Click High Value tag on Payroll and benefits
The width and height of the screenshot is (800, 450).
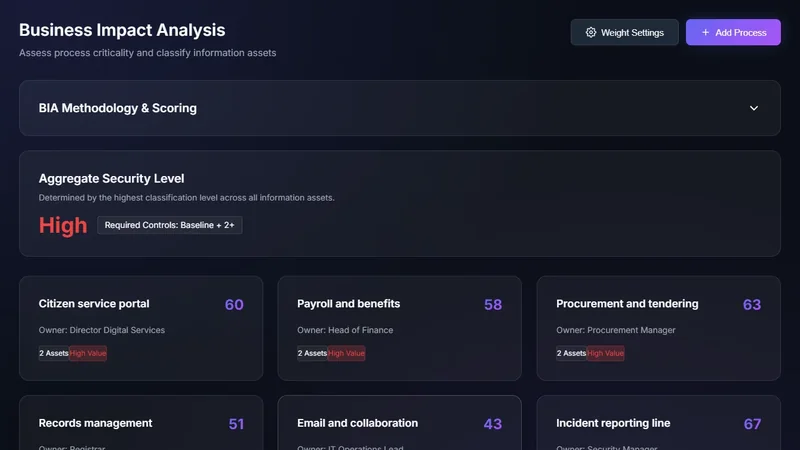click(346, 353)
